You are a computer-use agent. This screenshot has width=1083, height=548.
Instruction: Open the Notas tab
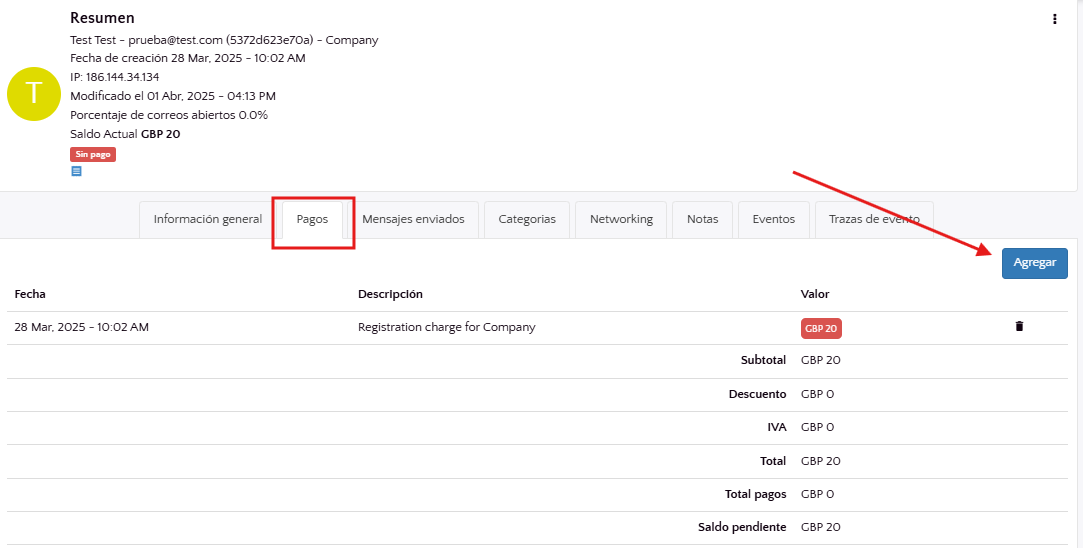coord(702,219)
